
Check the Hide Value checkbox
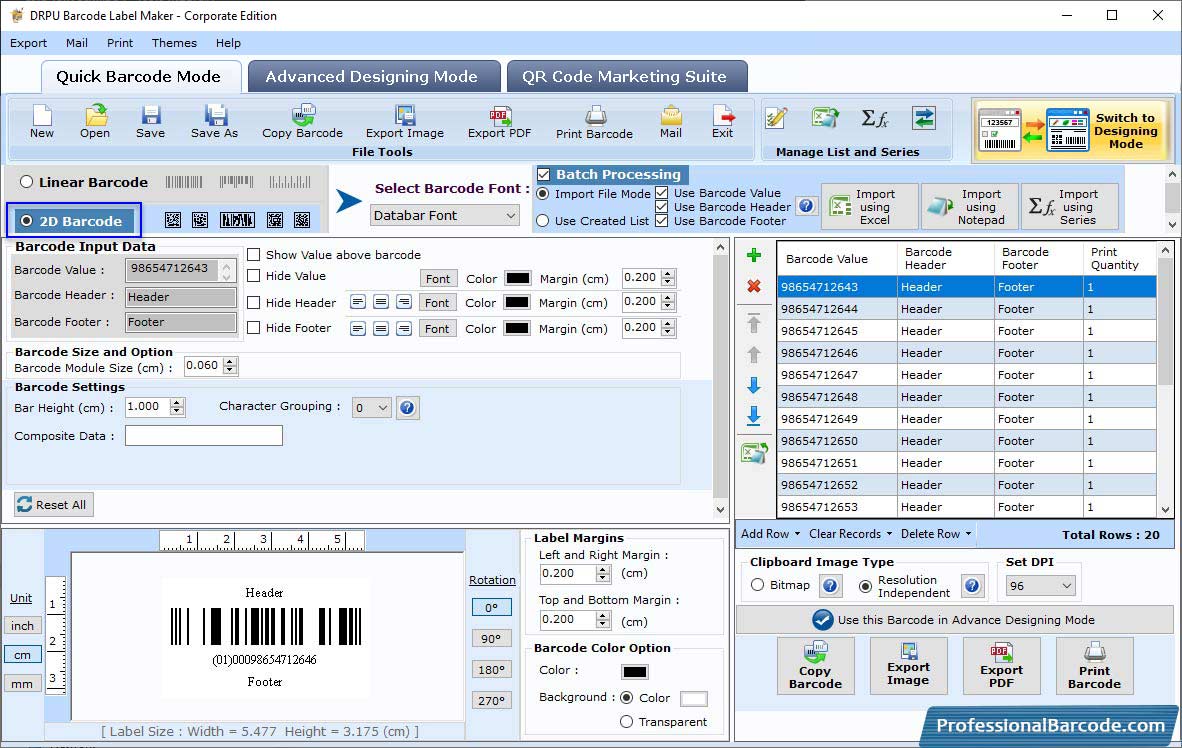[x=254, y=276]
